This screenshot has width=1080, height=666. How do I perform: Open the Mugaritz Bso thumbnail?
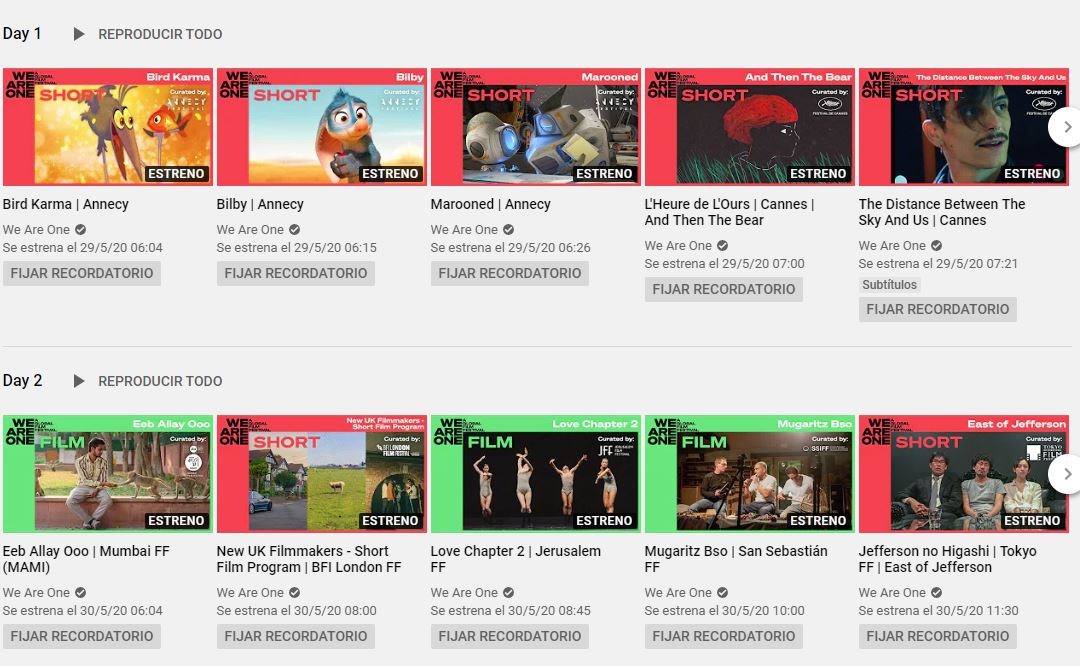click(x=749, y=474)
